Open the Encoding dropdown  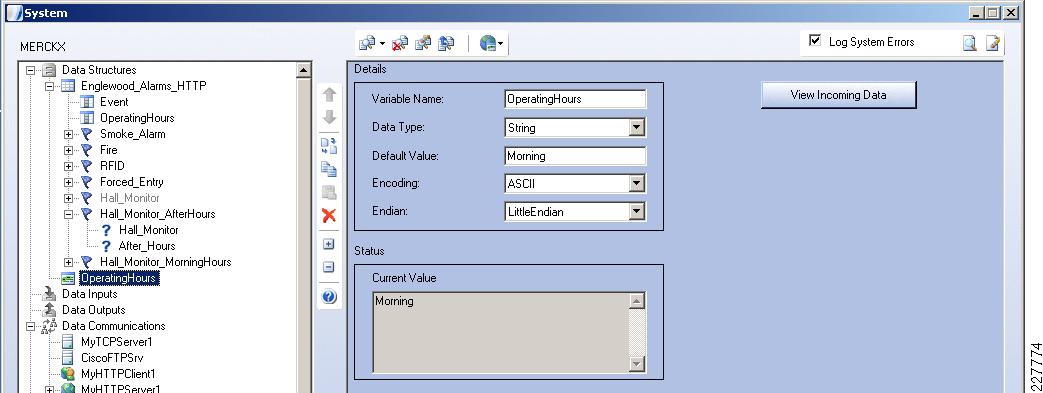click(637, 183)
